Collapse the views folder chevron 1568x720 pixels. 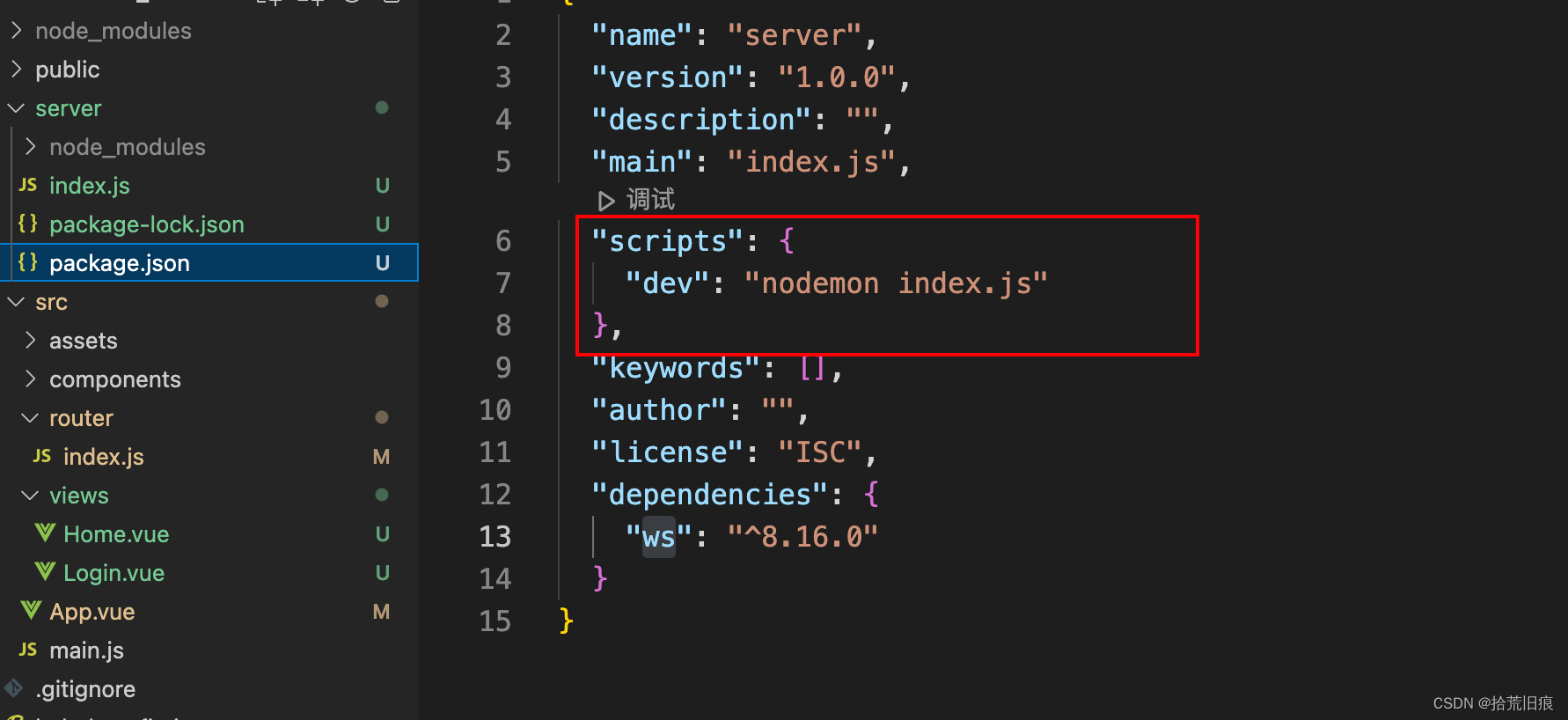click(31, 495)
